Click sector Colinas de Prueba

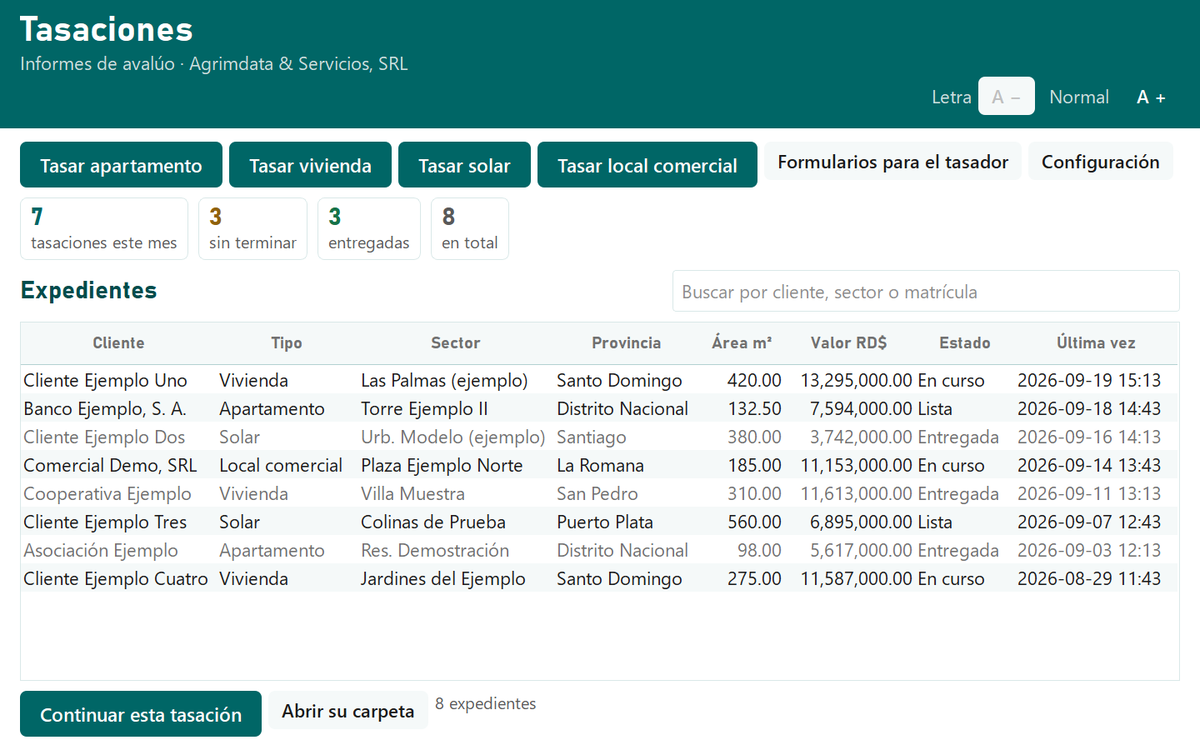pyautogui.click(x=433, y=522)
